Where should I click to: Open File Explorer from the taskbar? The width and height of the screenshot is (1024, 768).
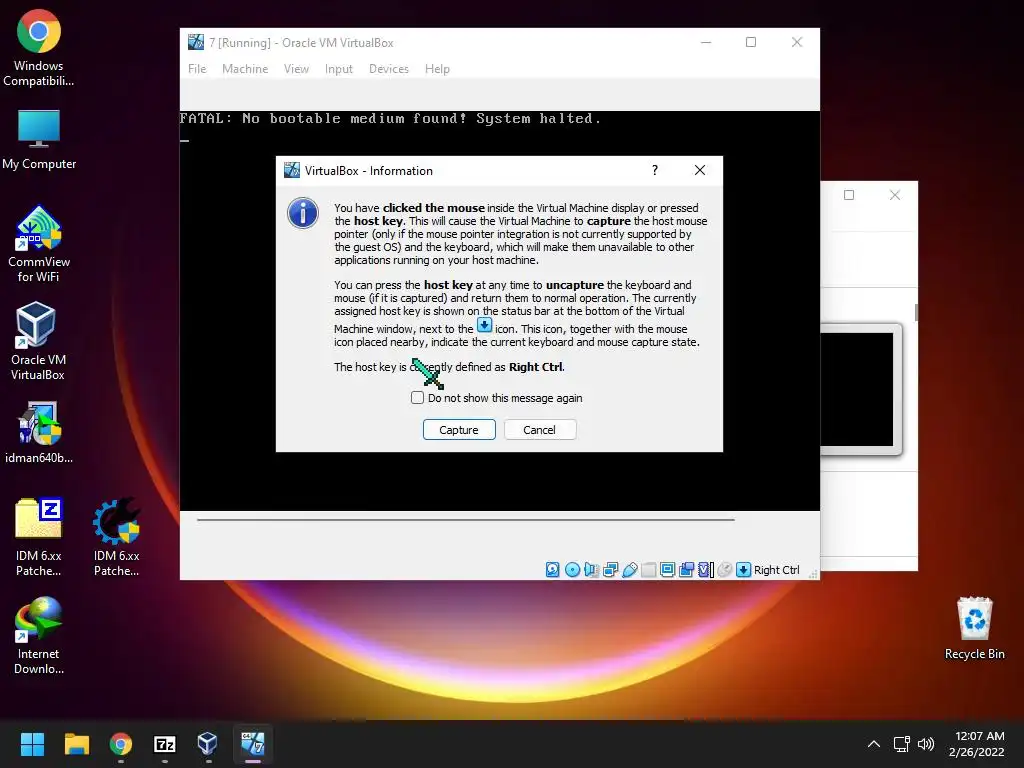tap(76, 744)
